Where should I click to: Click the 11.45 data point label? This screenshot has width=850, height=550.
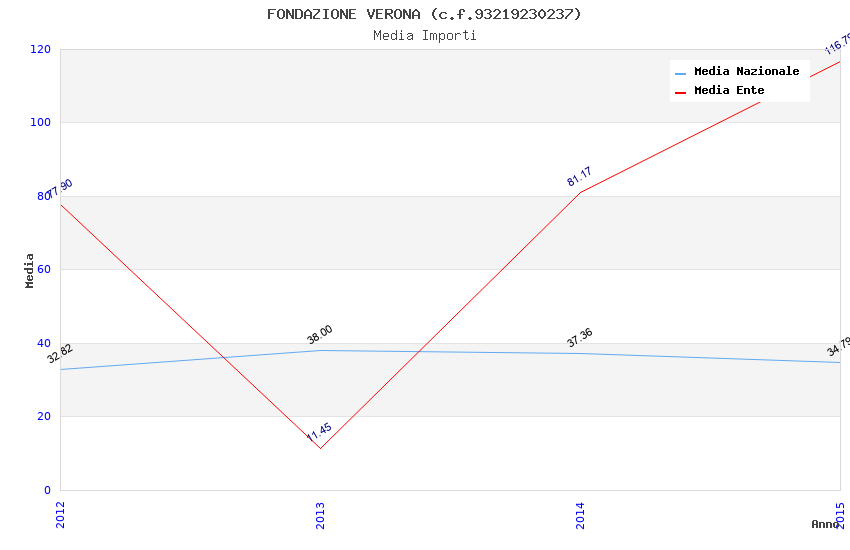point(319,432)
